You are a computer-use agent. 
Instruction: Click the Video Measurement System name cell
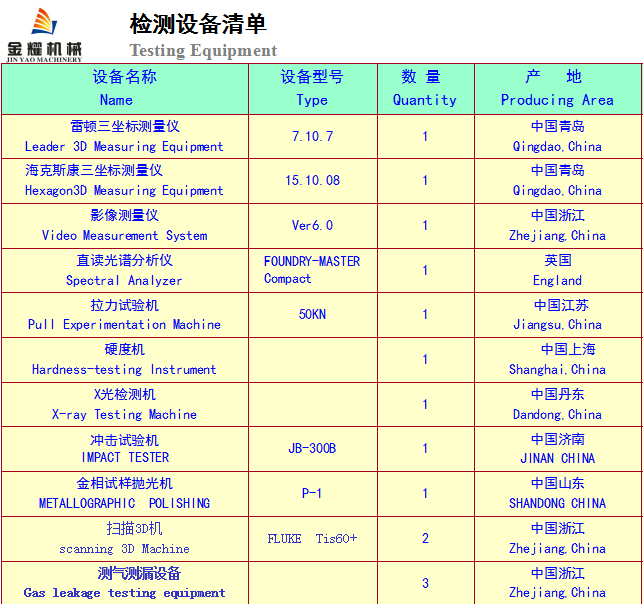125,225
